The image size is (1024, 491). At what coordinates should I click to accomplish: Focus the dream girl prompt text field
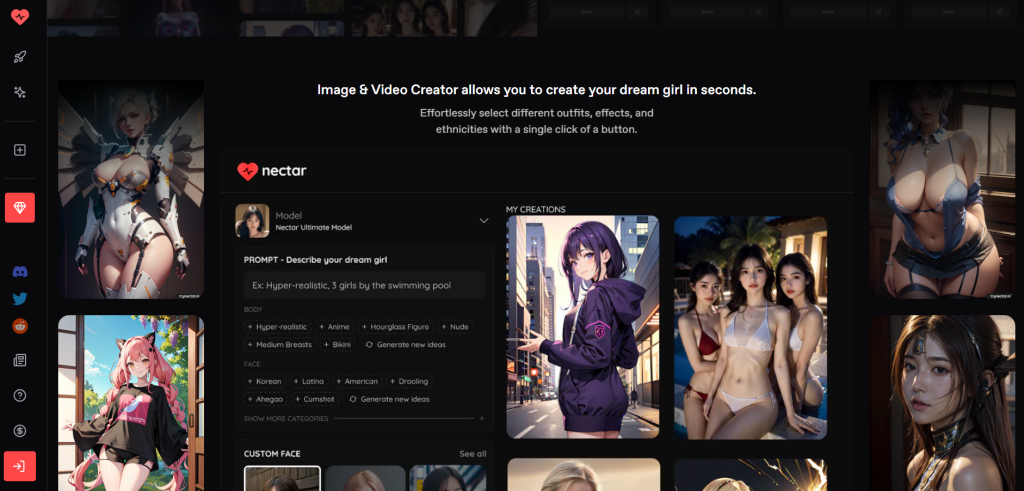point(364,285)
